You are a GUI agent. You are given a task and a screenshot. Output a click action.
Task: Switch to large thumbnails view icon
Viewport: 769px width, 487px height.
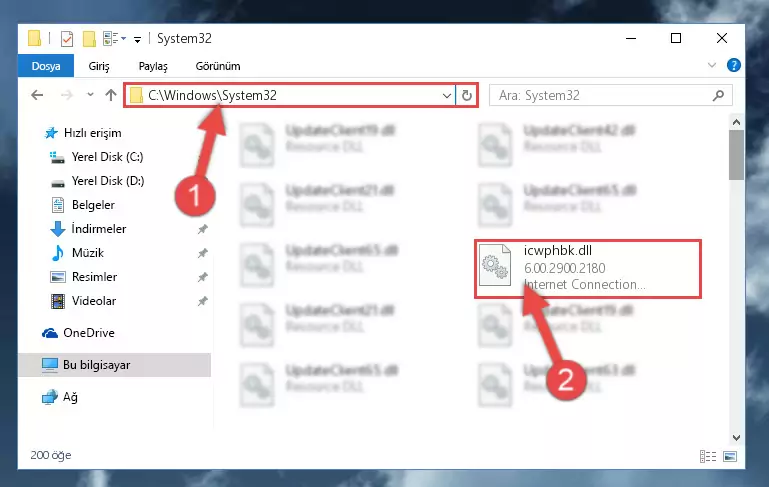(x=730, y=457)
